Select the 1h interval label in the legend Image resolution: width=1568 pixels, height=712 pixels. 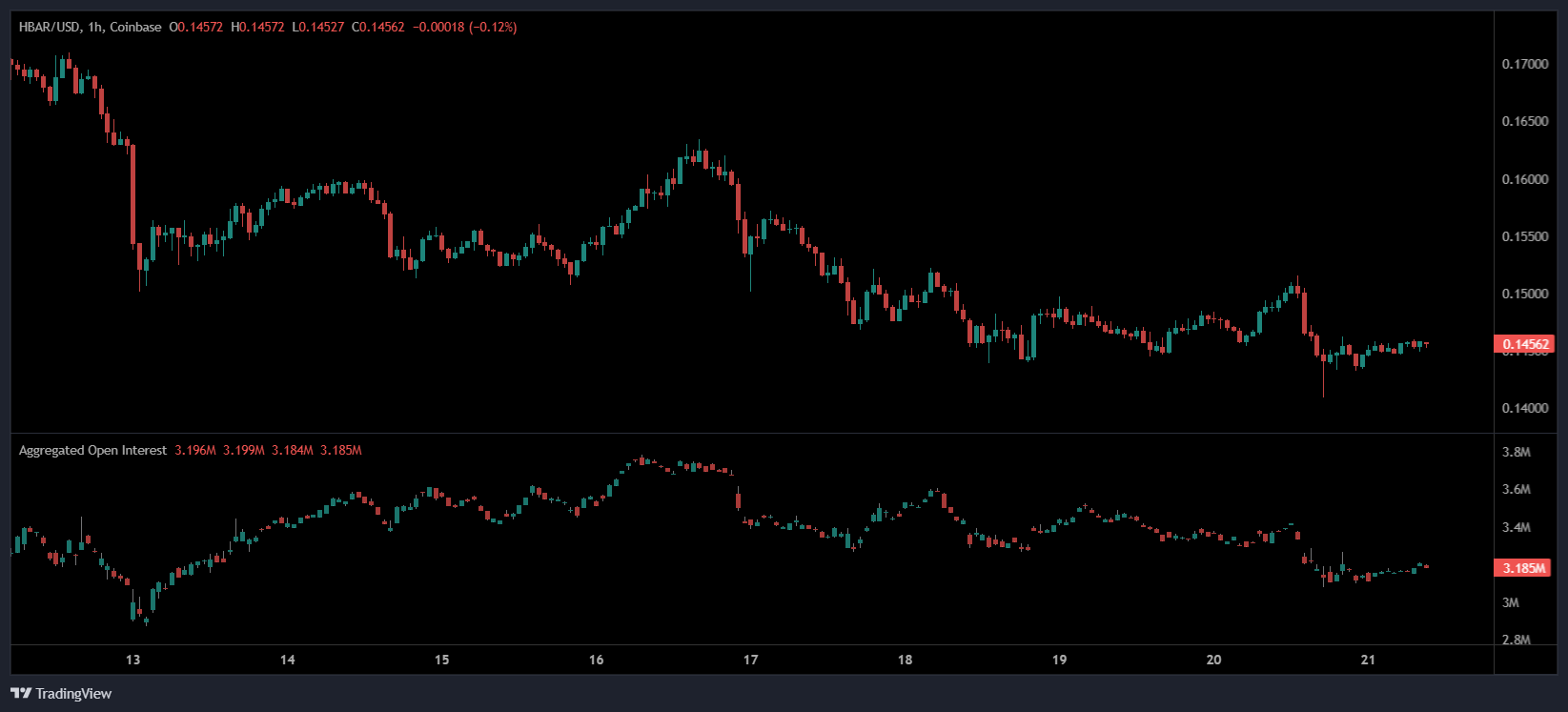click(94, 27)
